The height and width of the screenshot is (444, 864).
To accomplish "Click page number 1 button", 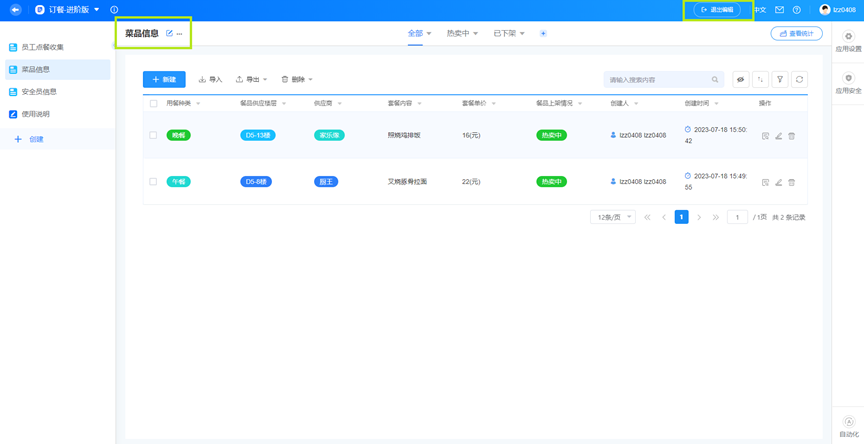I will (x=682, y=217).
